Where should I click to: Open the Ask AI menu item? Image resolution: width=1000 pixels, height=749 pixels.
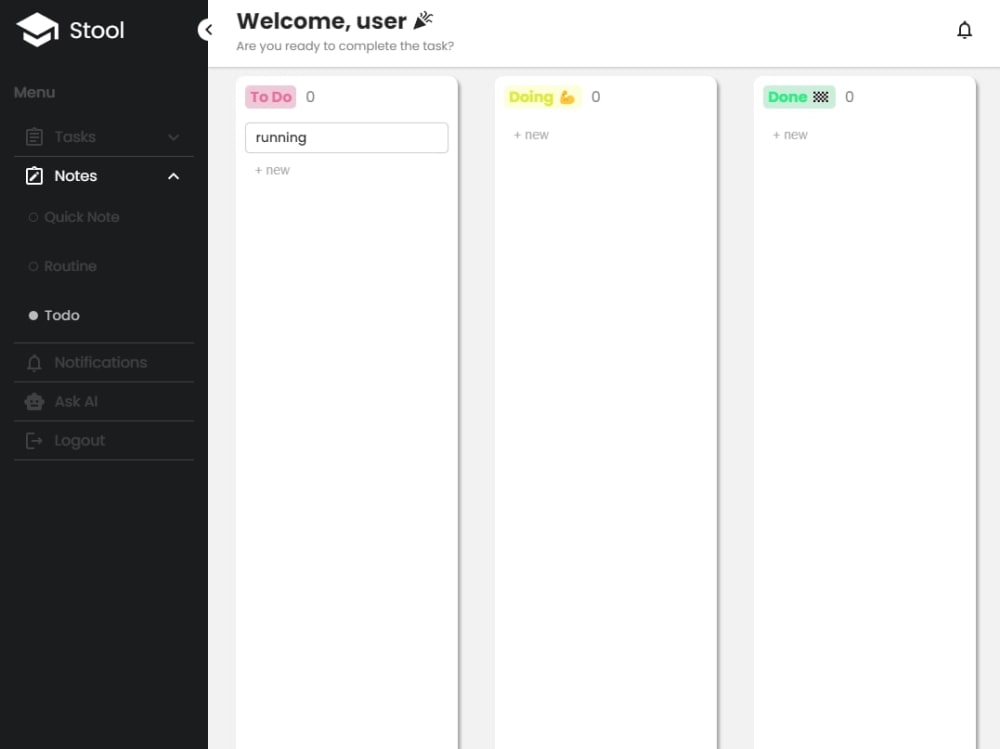(103, 401)
